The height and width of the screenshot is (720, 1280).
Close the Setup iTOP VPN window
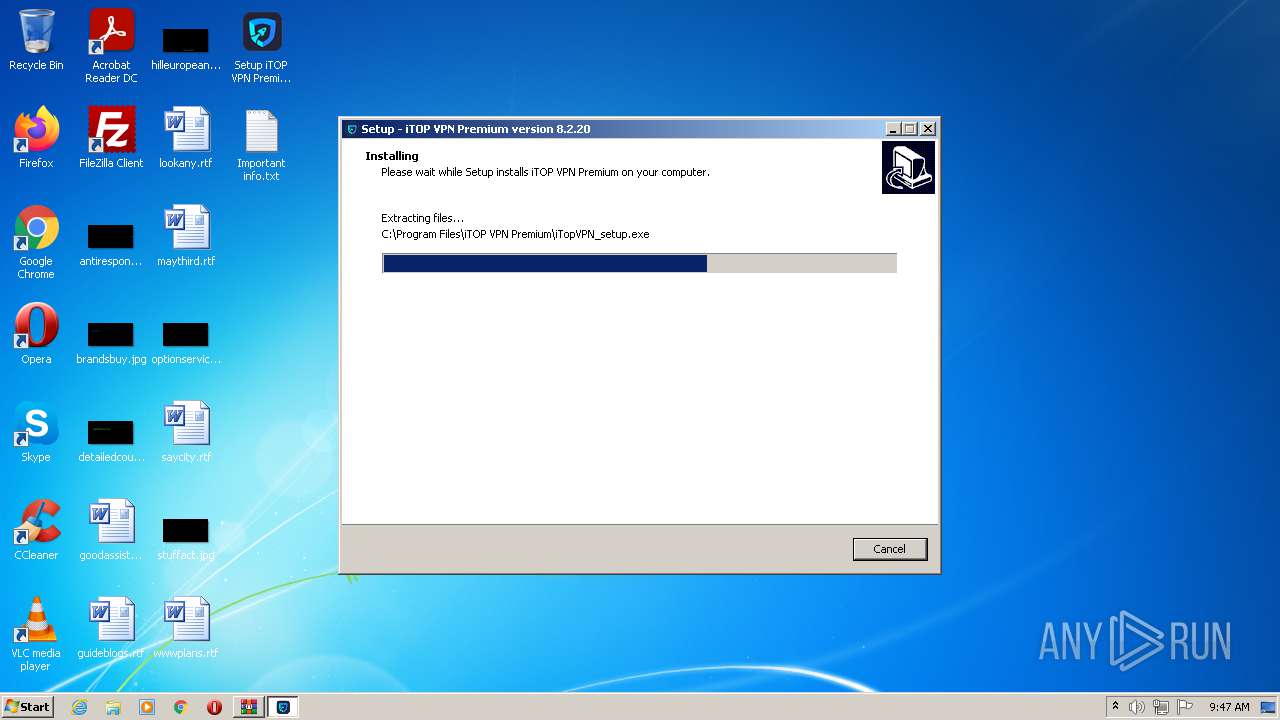(x=928, y=129)
